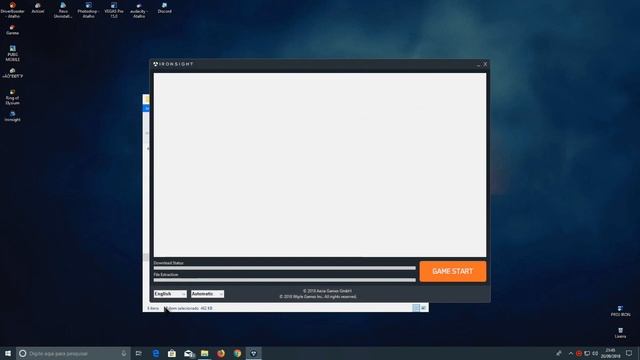Screen dimensions: 640x360
Task: Select the Recycle Bin (Lixeira) icon
Action: pos(620,333)
